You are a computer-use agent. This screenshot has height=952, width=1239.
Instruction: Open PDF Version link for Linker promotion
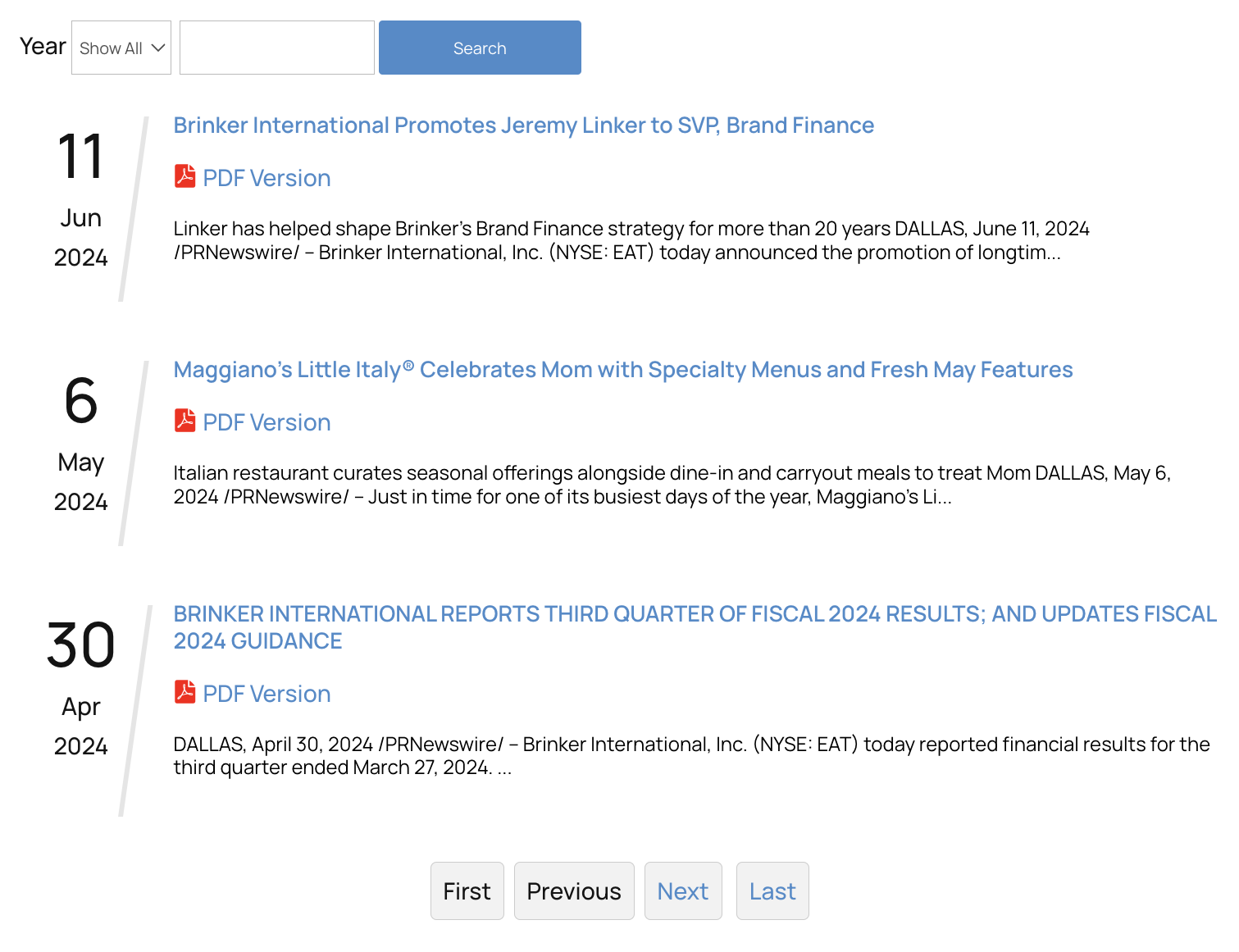(266, 179)
